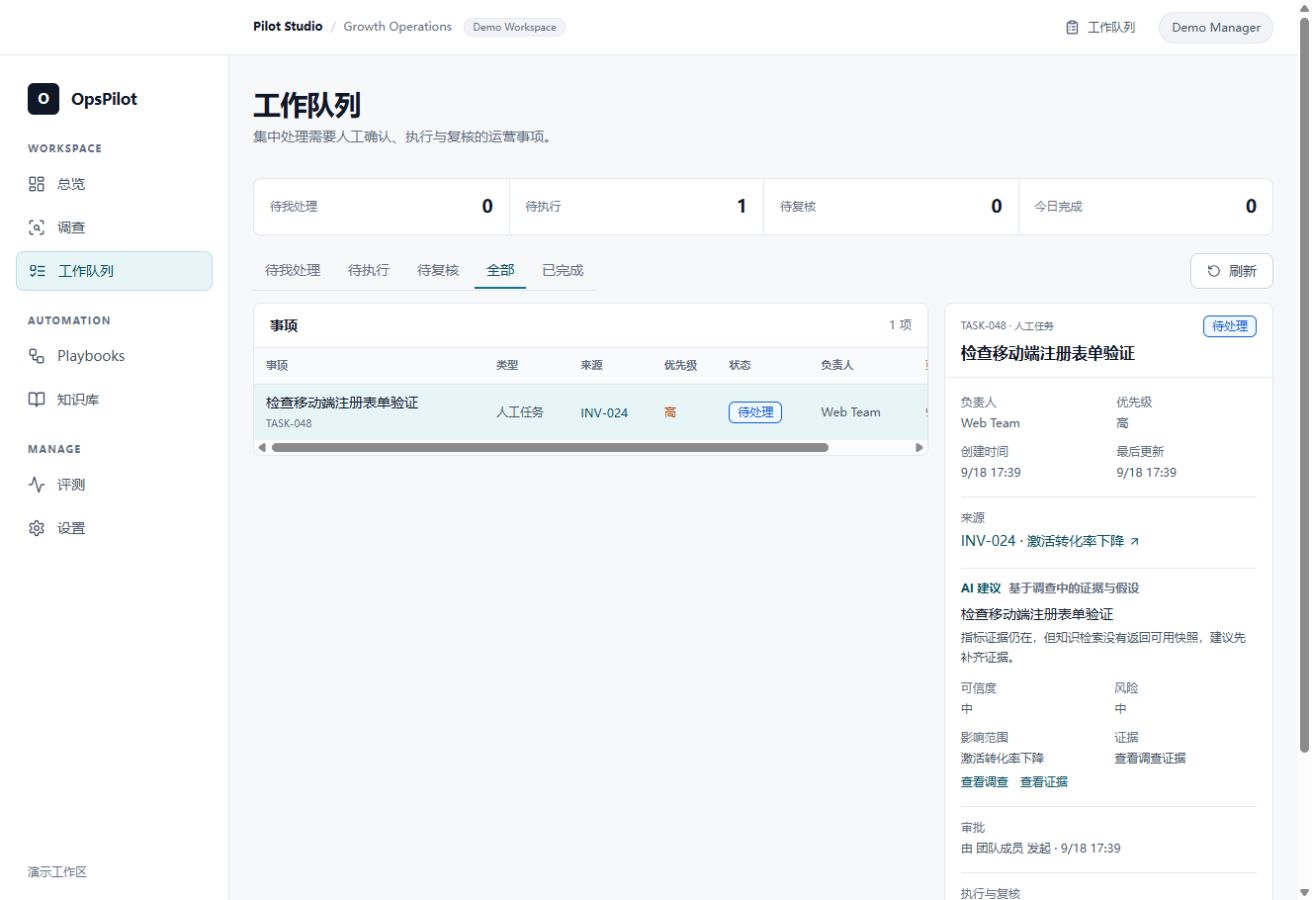Click the 优先级 column header

click(681, 366)
